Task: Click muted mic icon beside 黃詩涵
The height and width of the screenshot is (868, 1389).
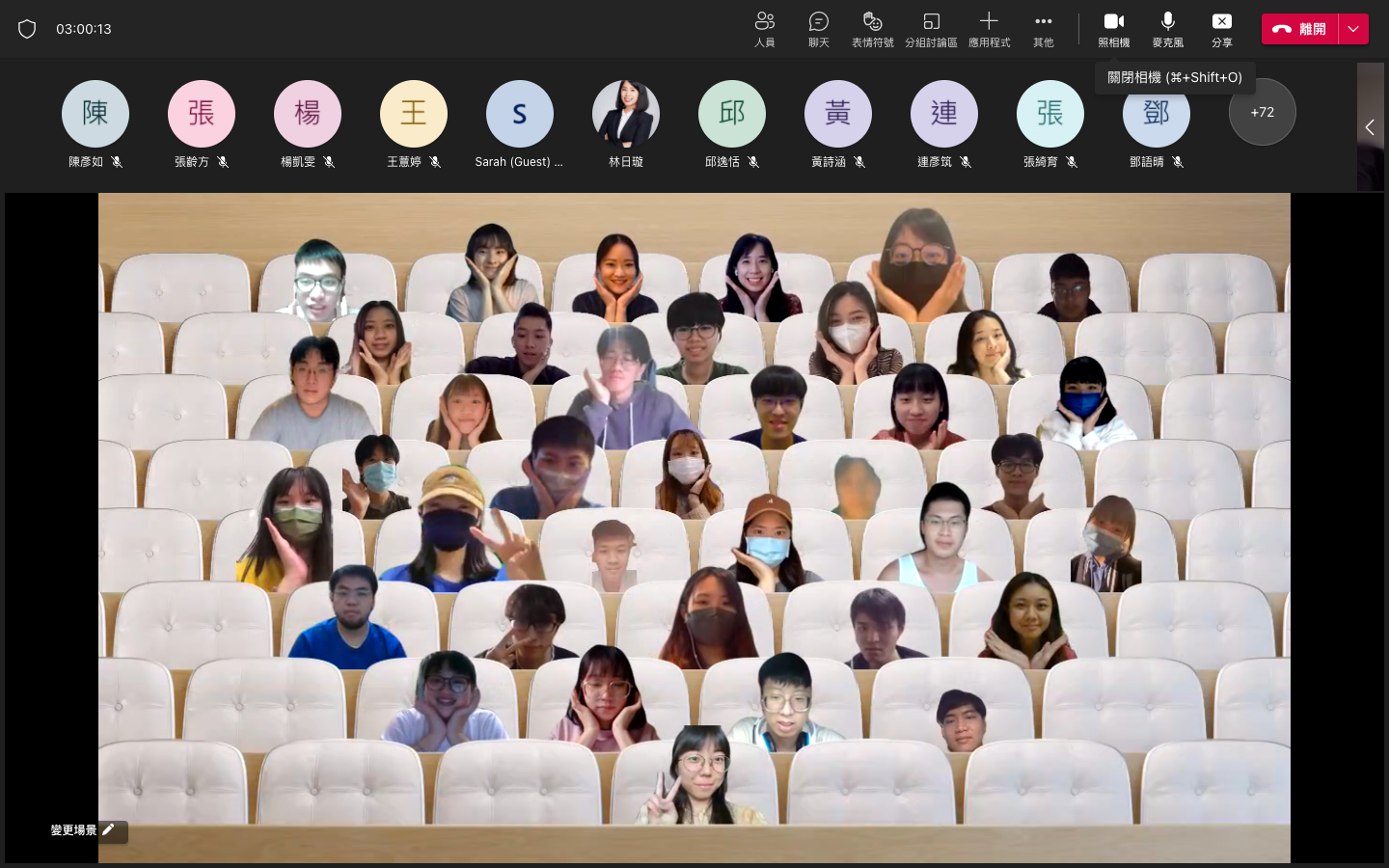Action: [x=859, y=162]
